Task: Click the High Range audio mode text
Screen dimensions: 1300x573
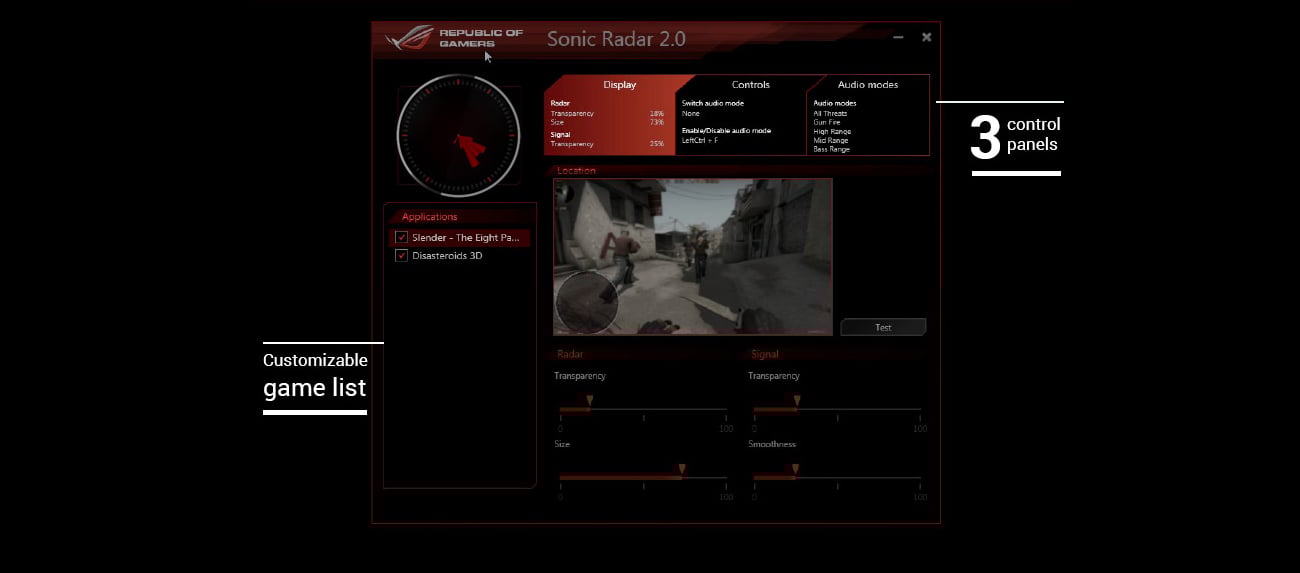Action: click(832, 131)
